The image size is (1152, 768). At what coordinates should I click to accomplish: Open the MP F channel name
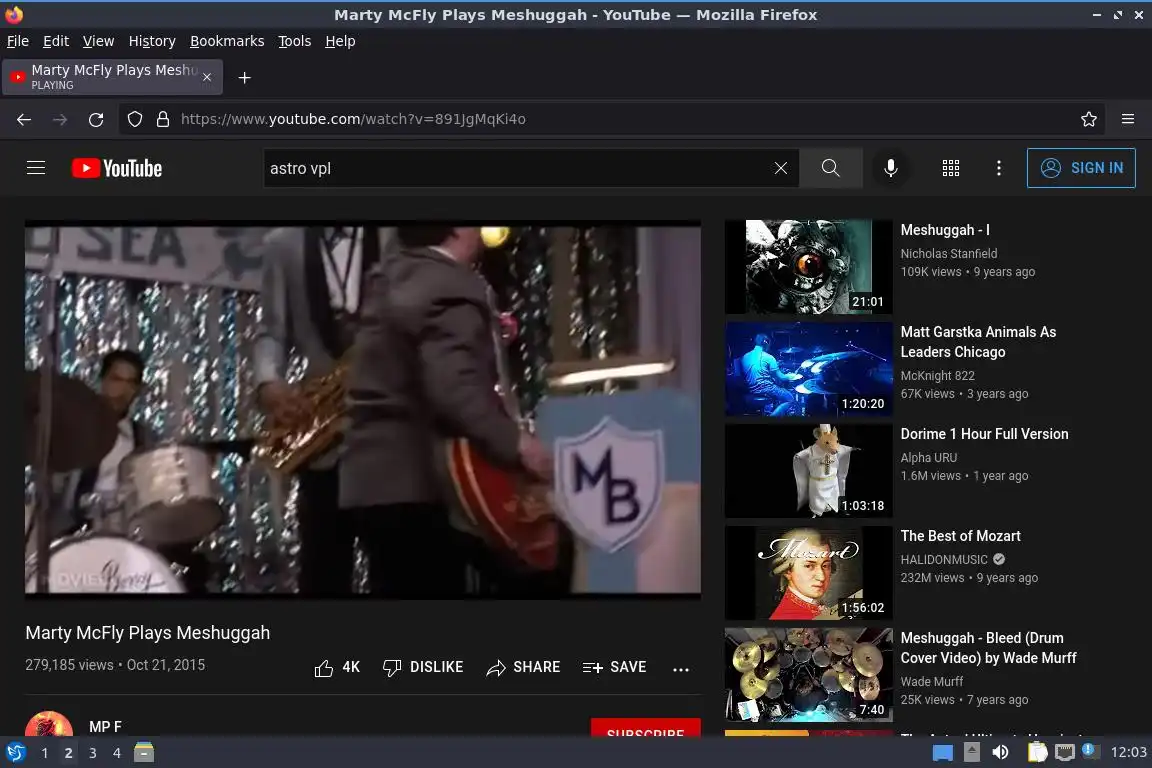(105, 727)
